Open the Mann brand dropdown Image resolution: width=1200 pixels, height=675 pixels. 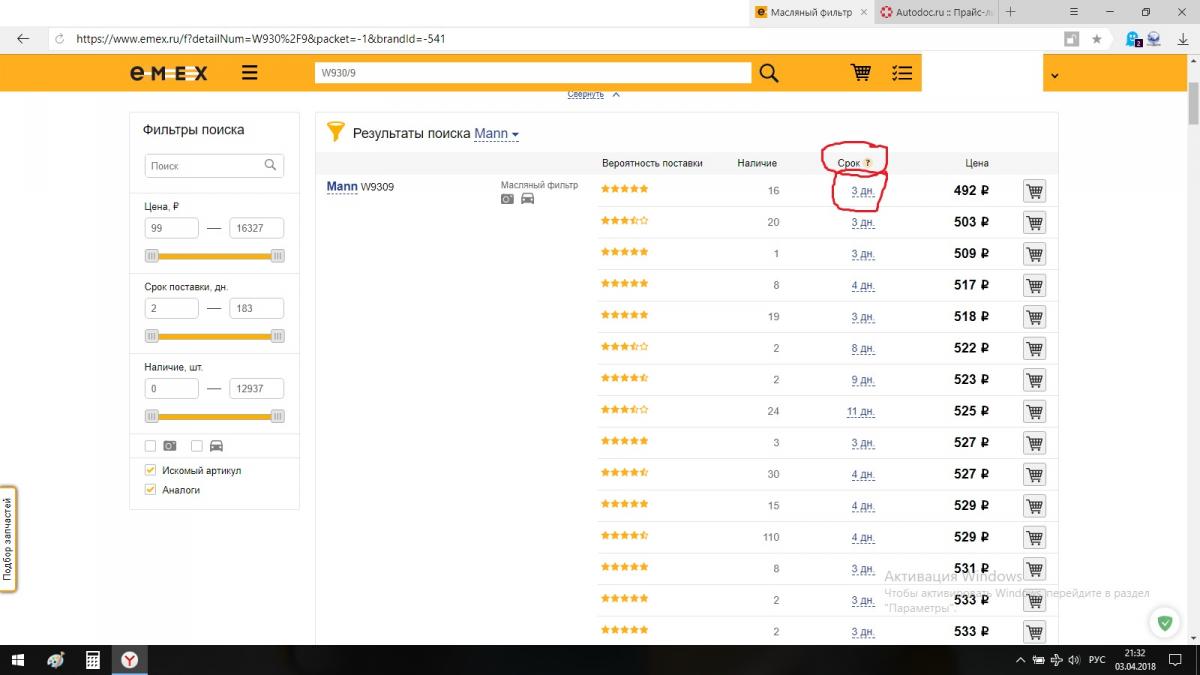496,133
